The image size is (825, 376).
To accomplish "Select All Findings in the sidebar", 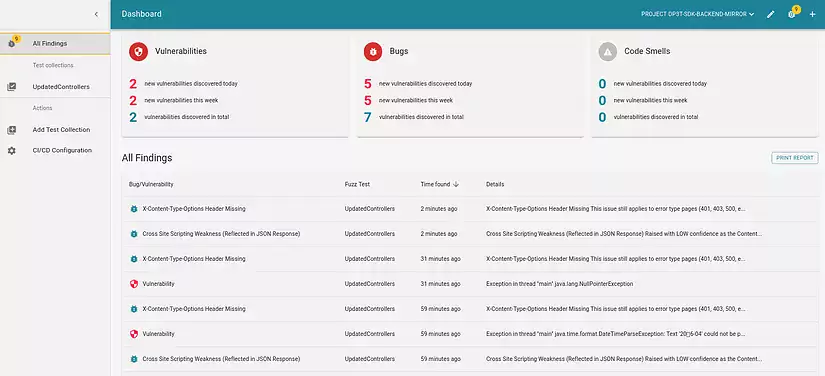I will tap(55, 44).
